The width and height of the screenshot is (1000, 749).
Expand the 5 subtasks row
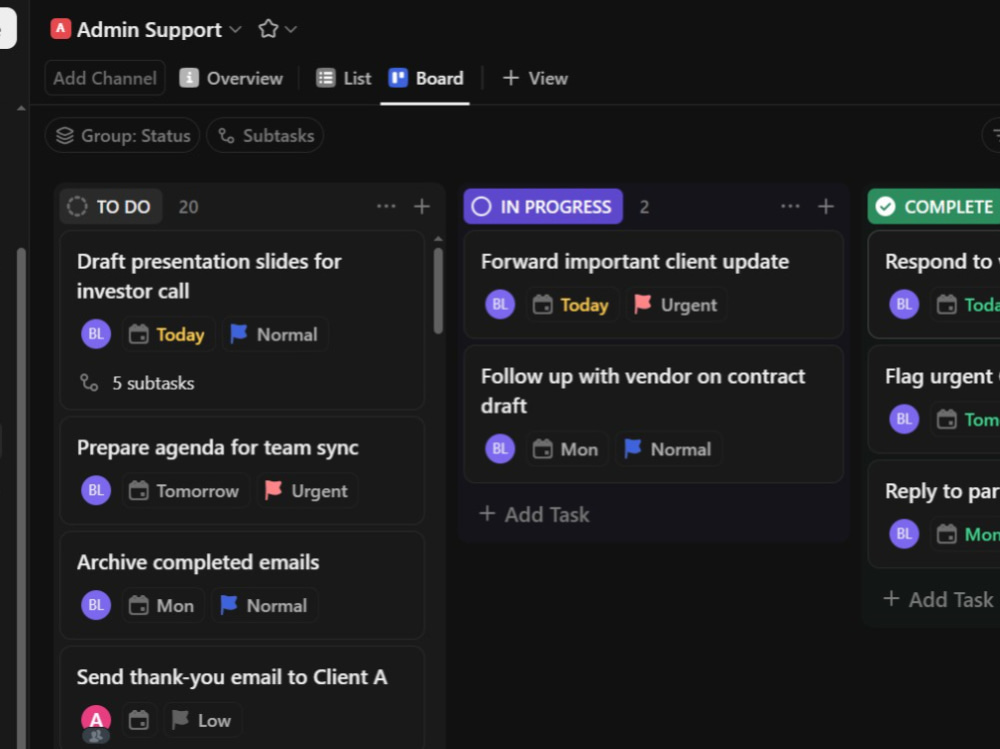click(x=137, y=383)
